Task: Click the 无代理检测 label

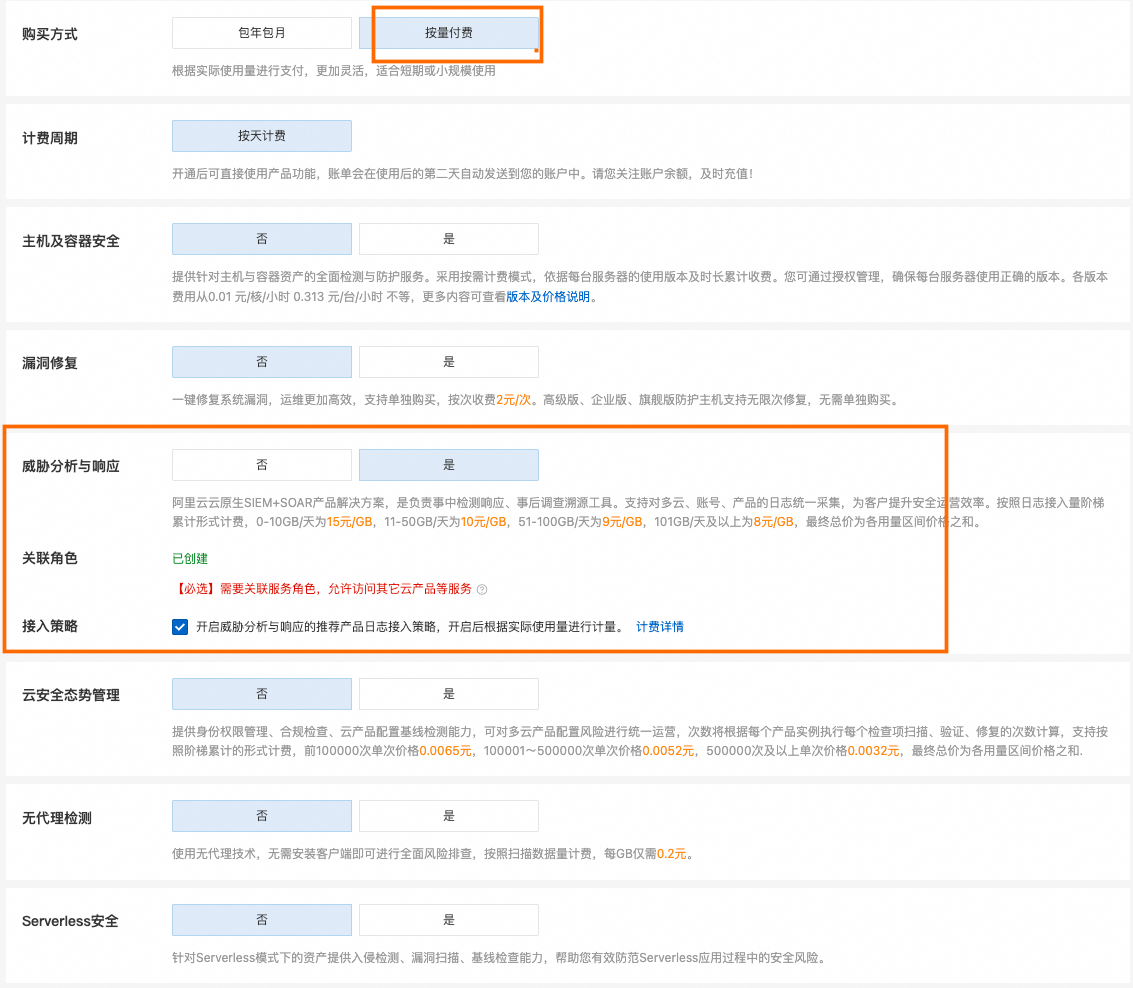Action: point(57,818)
